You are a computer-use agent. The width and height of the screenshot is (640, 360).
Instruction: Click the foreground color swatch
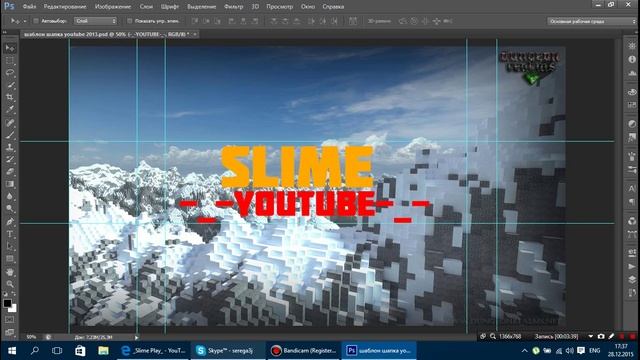coord(7,303)
